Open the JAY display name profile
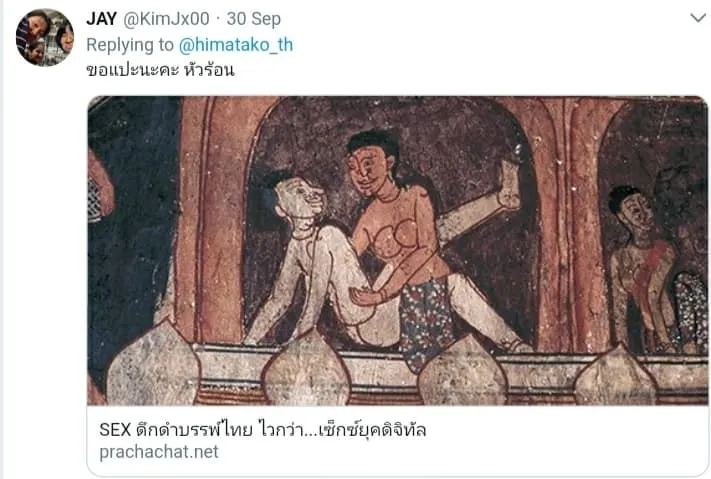Screen dimensions: 711x479 coord(102,19)
